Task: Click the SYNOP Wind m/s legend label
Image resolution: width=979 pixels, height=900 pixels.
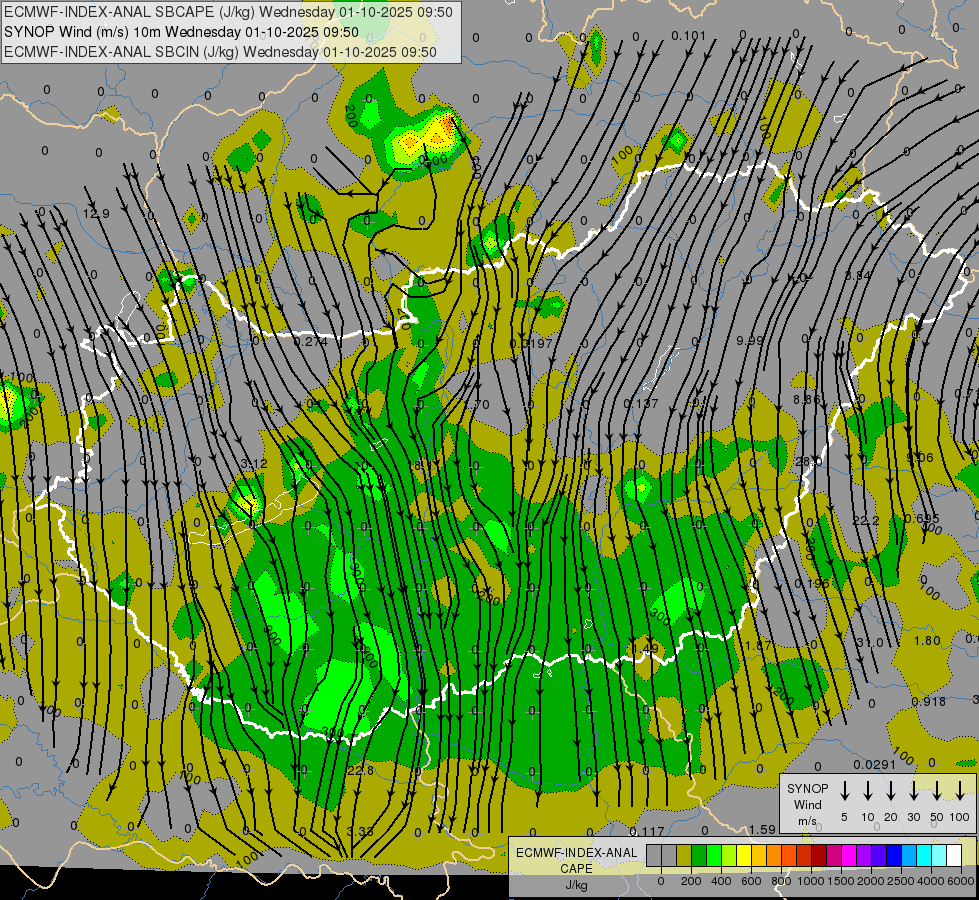Action: coord(807,804)
